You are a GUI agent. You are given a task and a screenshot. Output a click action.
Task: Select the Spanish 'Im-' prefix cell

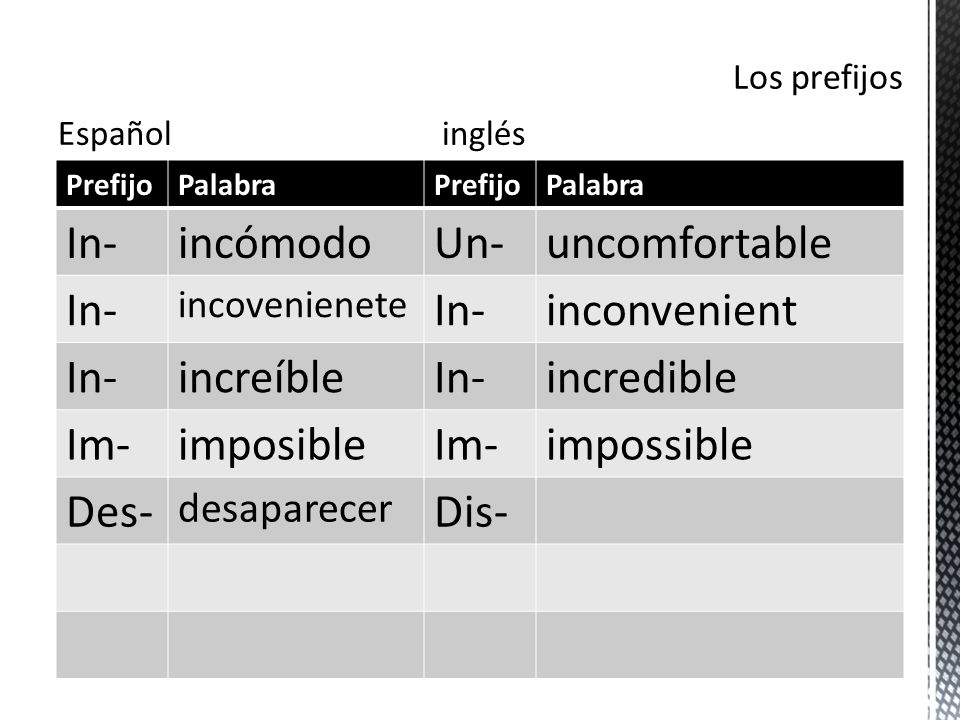tap(112, 444)
